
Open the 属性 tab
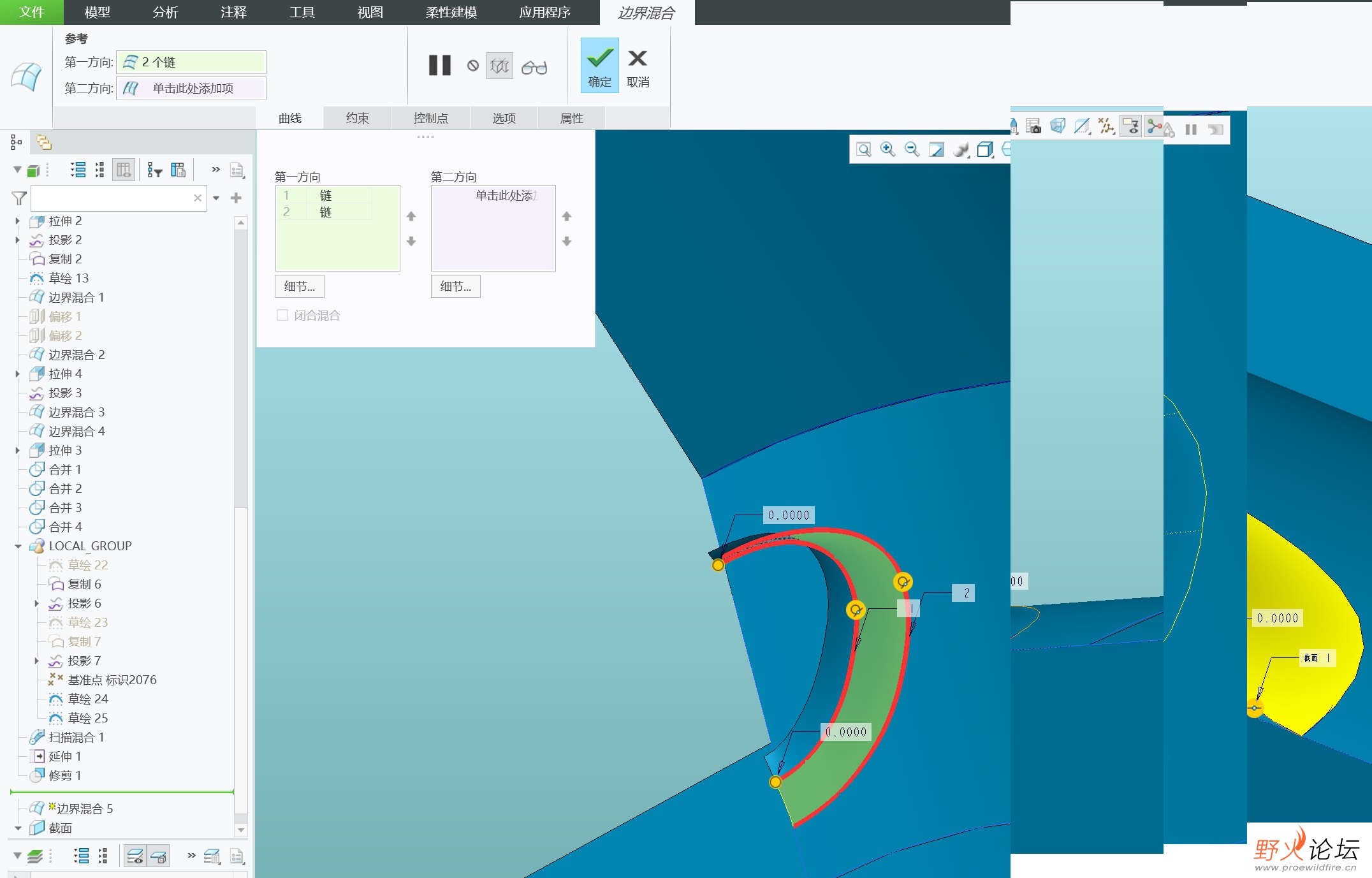coord(571,118)
